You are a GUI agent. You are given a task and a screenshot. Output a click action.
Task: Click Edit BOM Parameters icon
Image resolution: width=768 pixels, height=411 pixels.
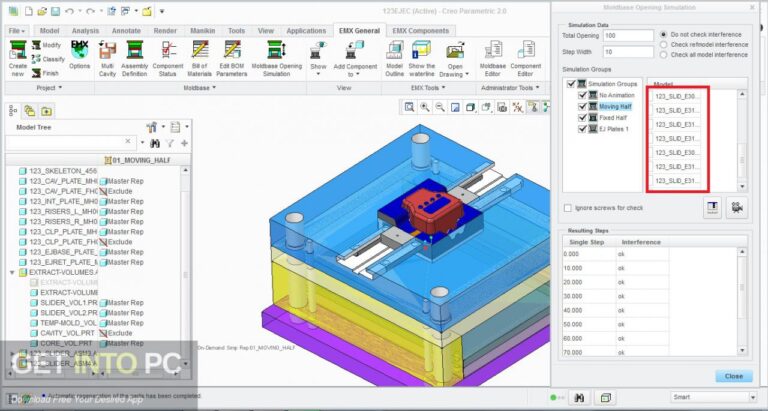coord(232,50)
